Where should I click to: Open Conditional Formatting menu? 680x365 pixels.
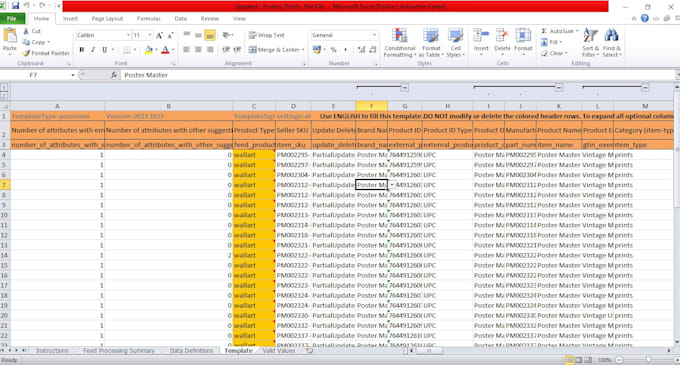(x=399, y=42)
